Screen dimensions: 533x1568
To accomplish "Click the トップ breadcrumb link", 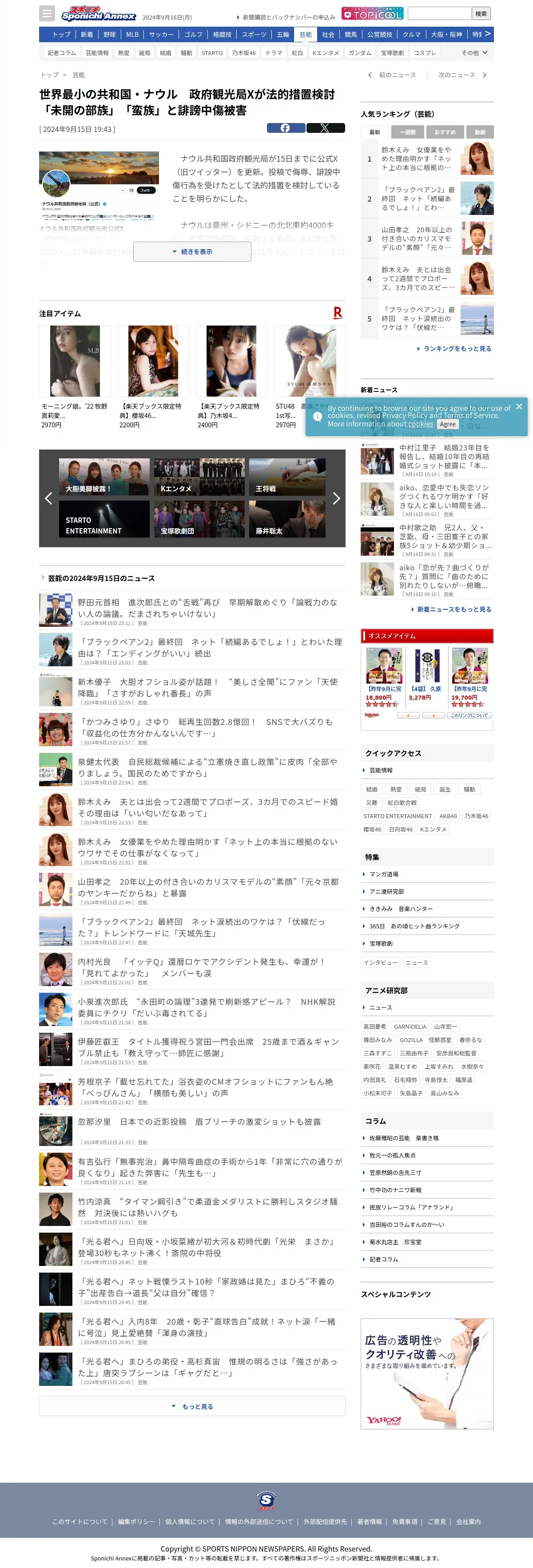I will click(49, 75).
